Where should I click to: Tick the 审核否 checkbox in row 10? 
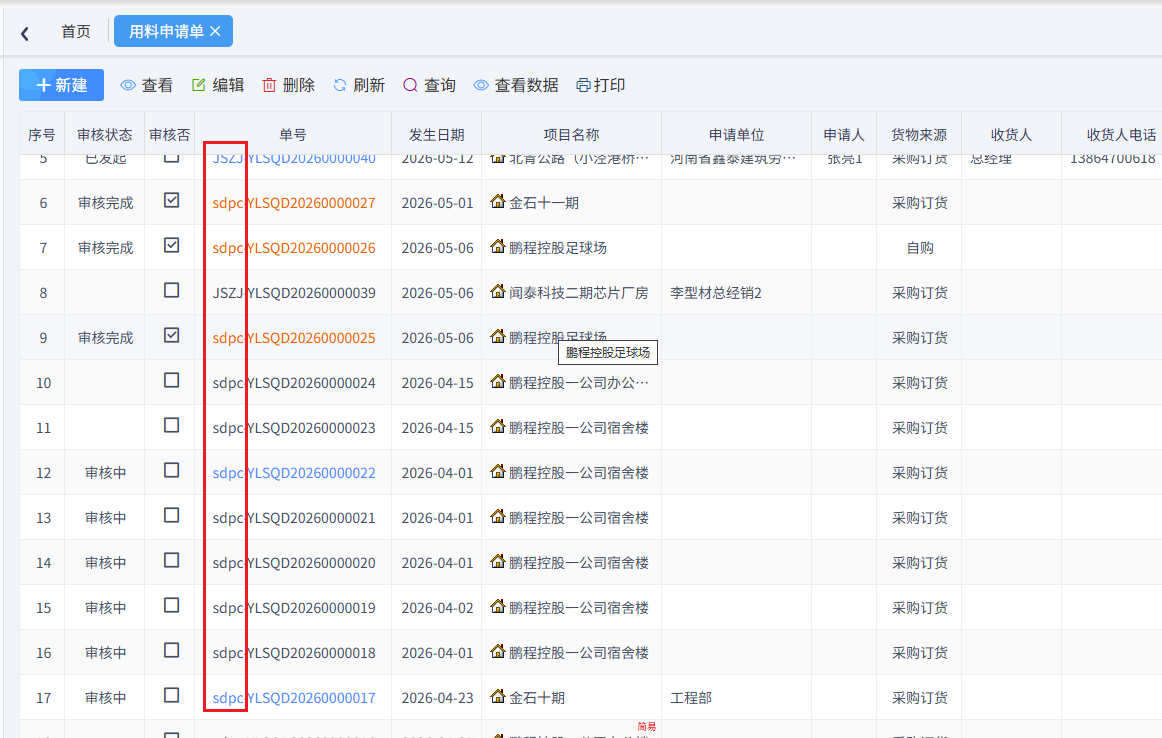pos(171,380)
